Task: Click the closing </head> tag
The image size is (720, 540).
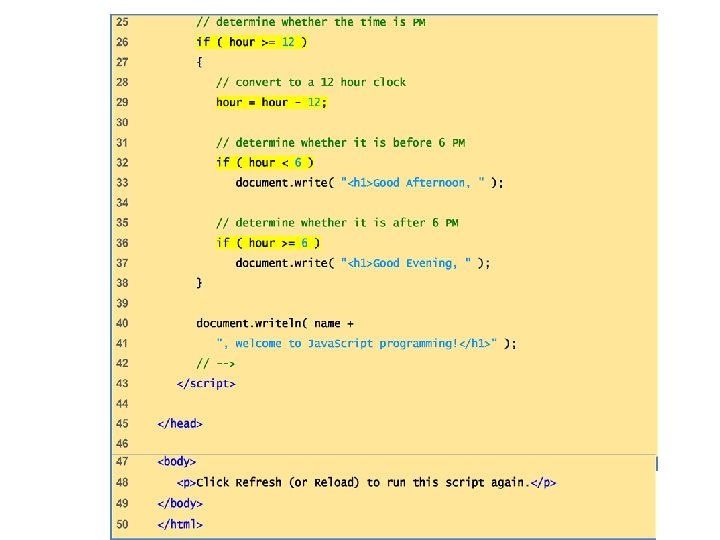Action: tap(180, 424)
